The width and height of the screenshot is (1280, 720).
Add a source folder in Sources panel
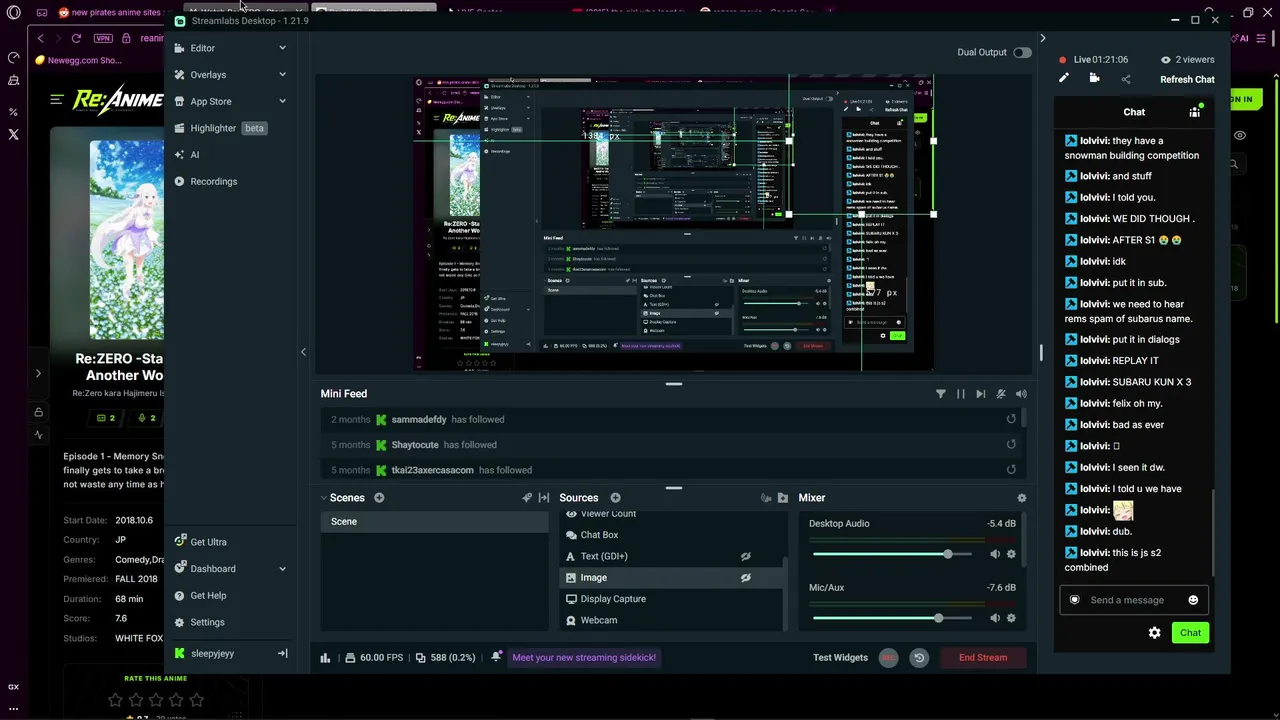782,498
